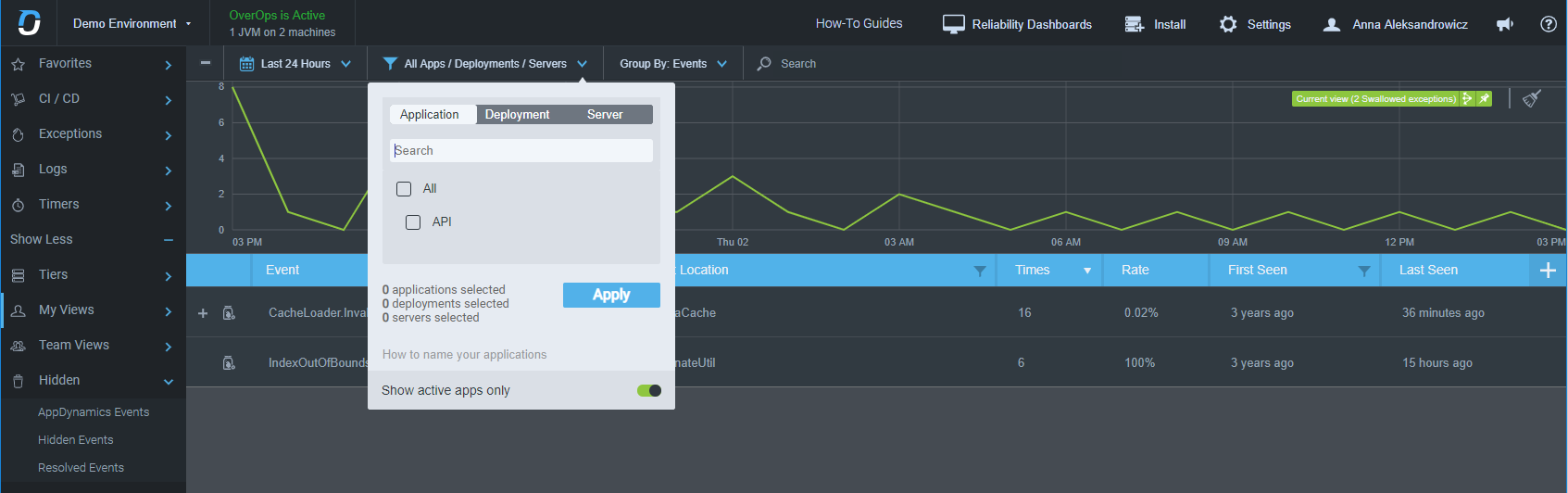Screen dimensions: 1568x493
Task: Click the share icon on Current view label
Action: 1467,98
